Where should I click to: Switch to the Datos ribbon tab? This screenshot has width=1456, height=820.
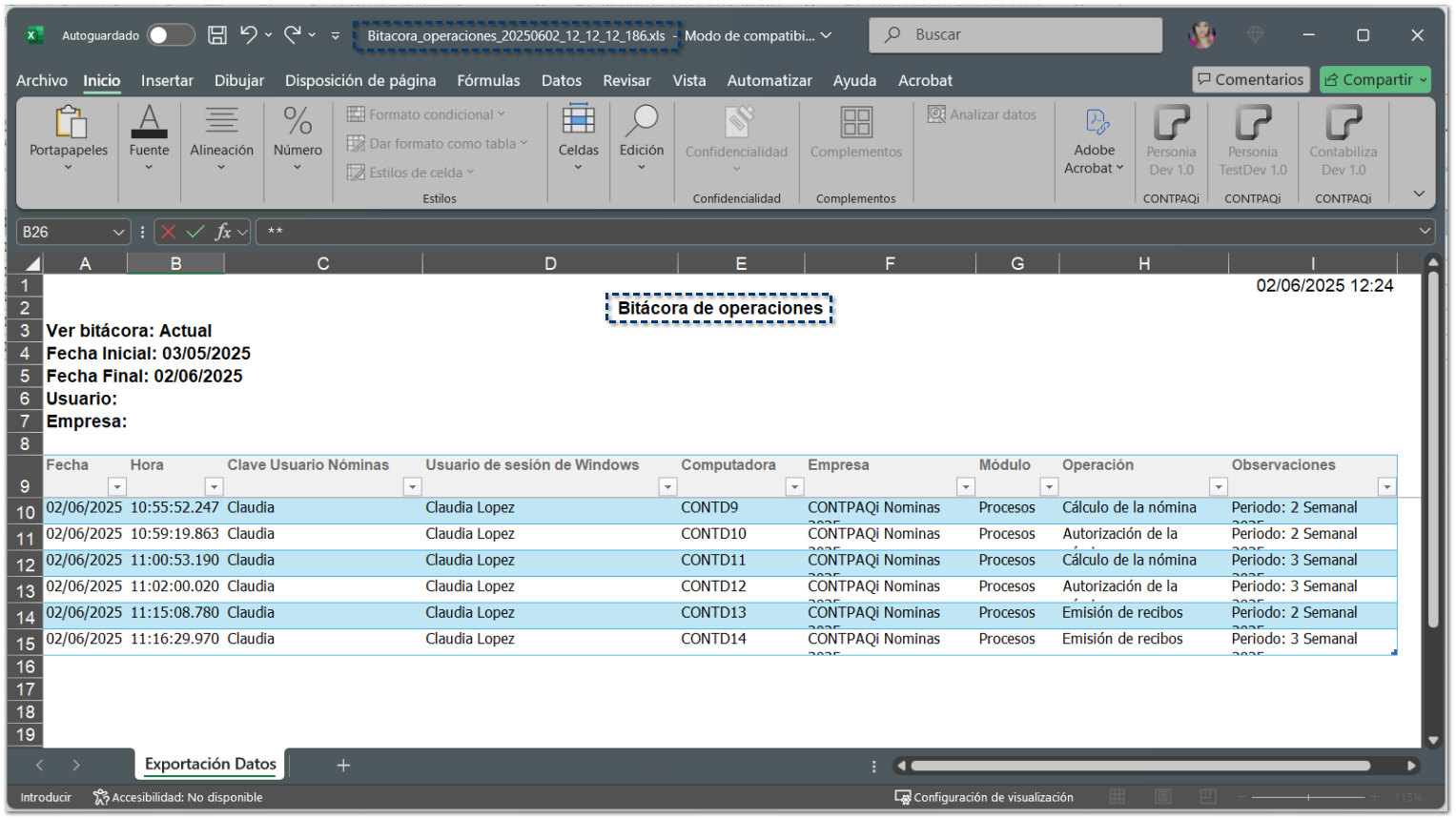click(x=561, y=81)
